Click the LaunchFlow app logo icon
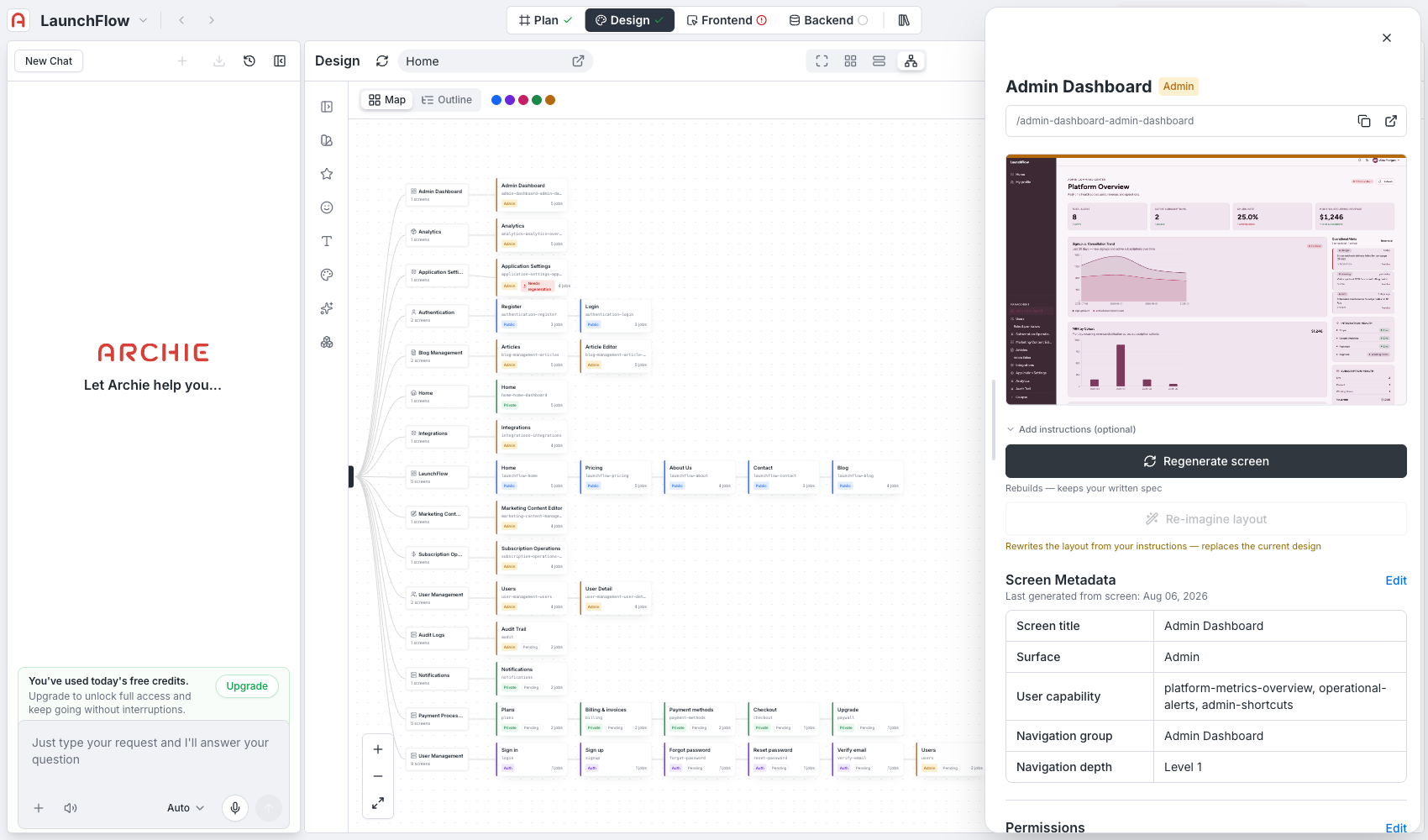The image size is (1428, 840). (x=18, y=20)
